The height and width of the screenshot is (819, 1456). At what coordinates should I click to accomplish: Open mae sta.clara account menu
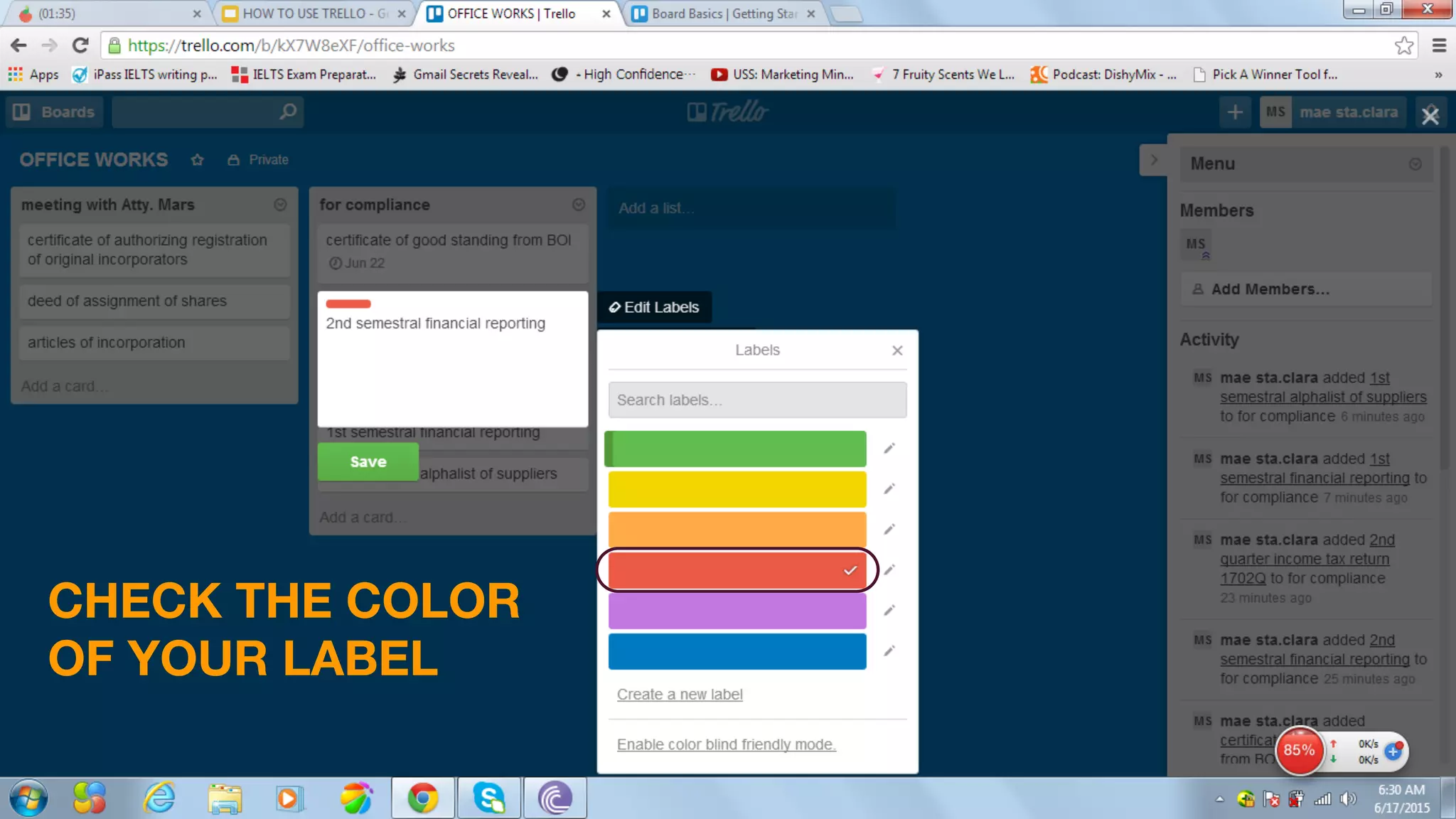pos(1332,112)
